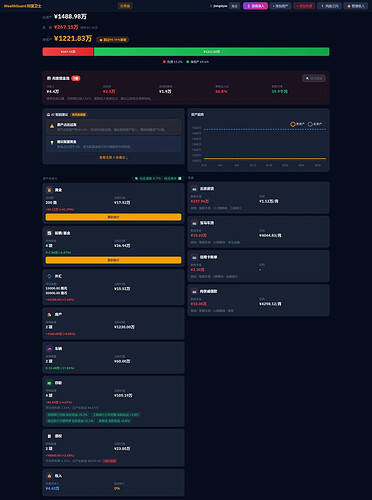Viewport: 372px width, 500px height.
Task: Click the orange badge beside AI suggestions title
Action: (x=79, y=114)
